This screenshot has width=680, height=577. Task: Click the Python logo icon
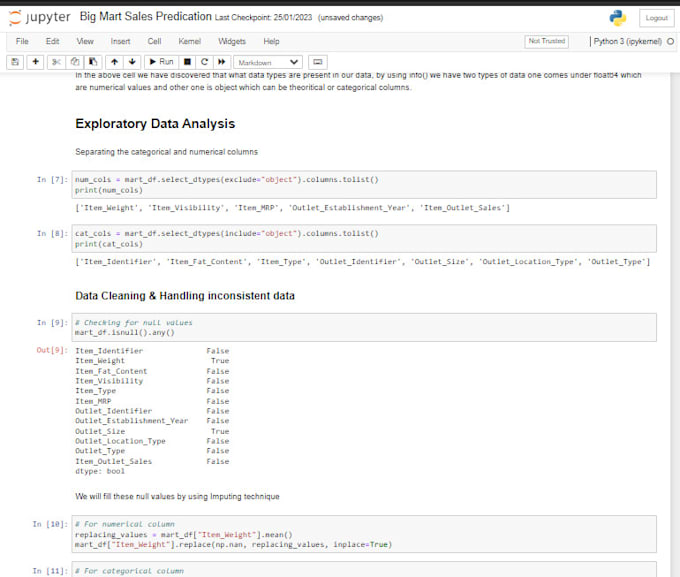(618, 18)
